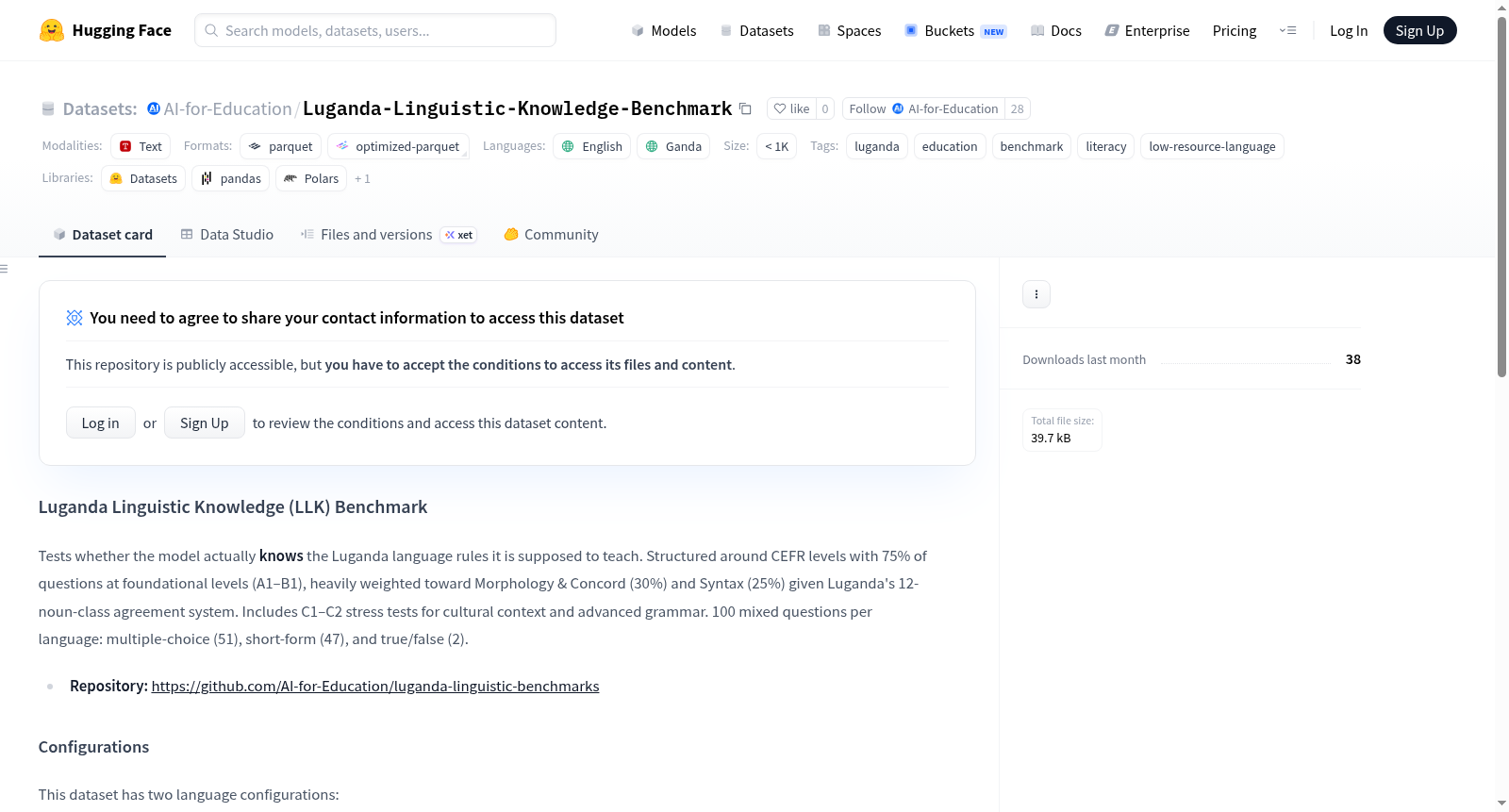Focus the search models input field
Screen dimensions: 1509x812
(x=375, y=30)
